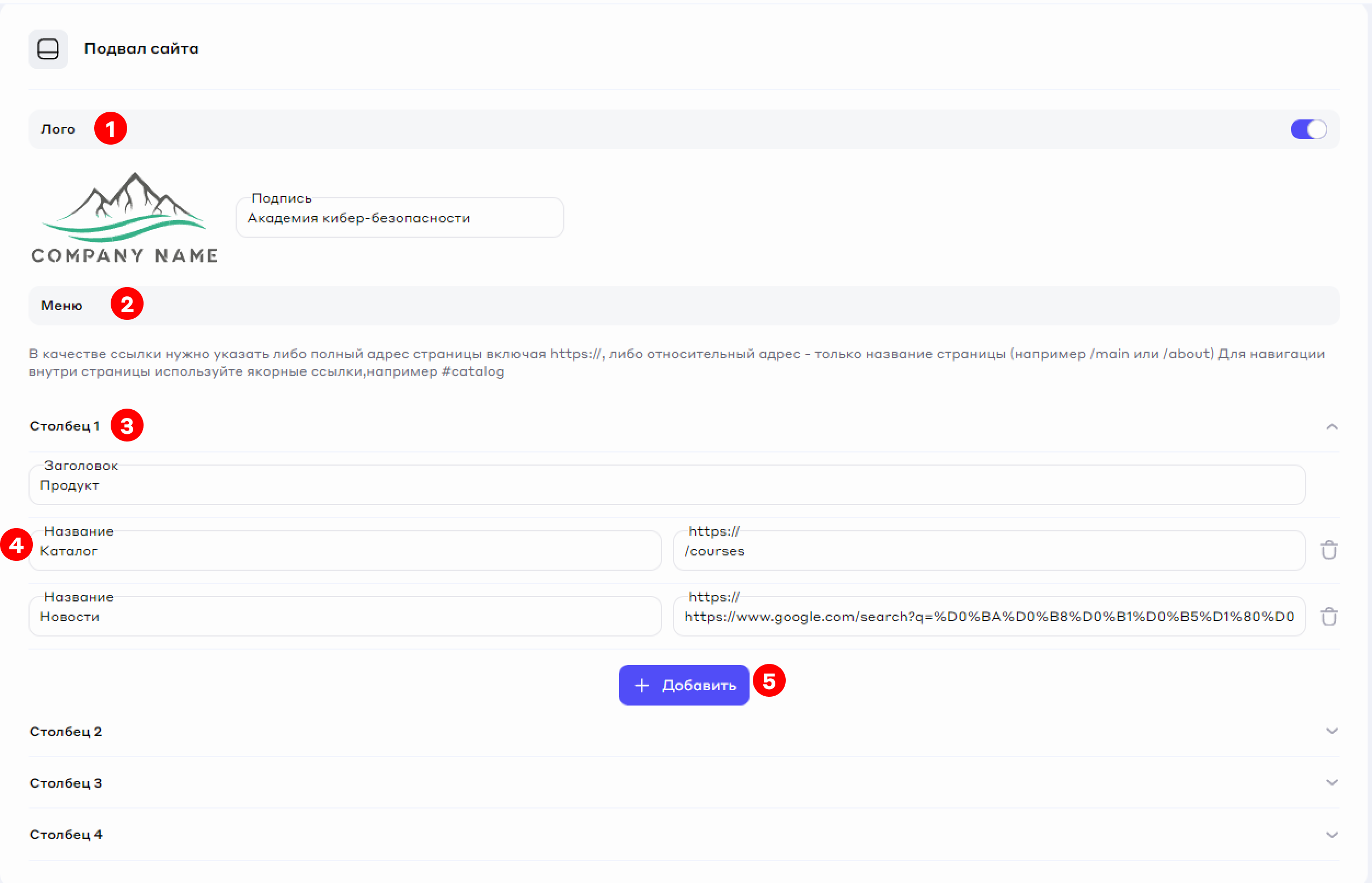Click the company logo image thumbnail
1372x883 pixels.
click(x=124, y=218)
